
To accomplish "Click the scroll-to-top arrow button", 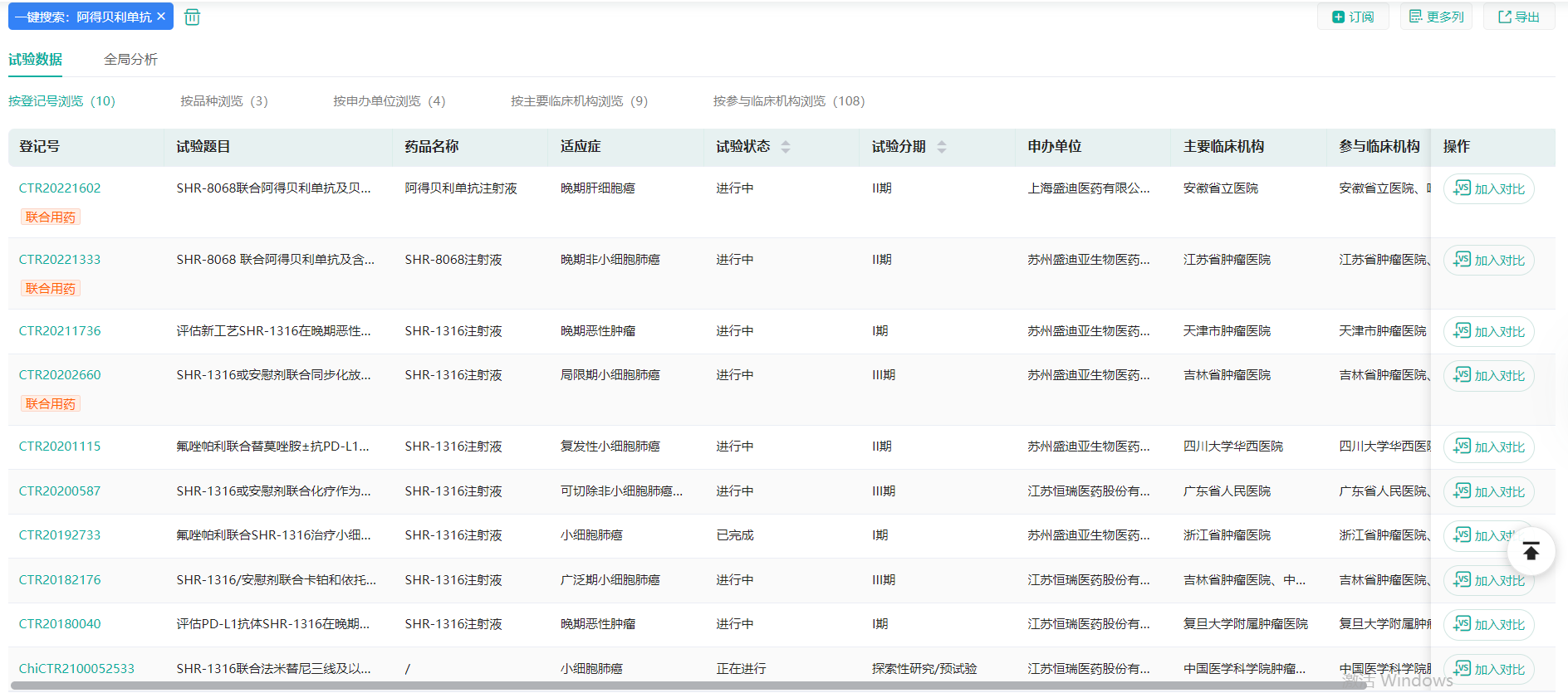I will point(1531,551).
